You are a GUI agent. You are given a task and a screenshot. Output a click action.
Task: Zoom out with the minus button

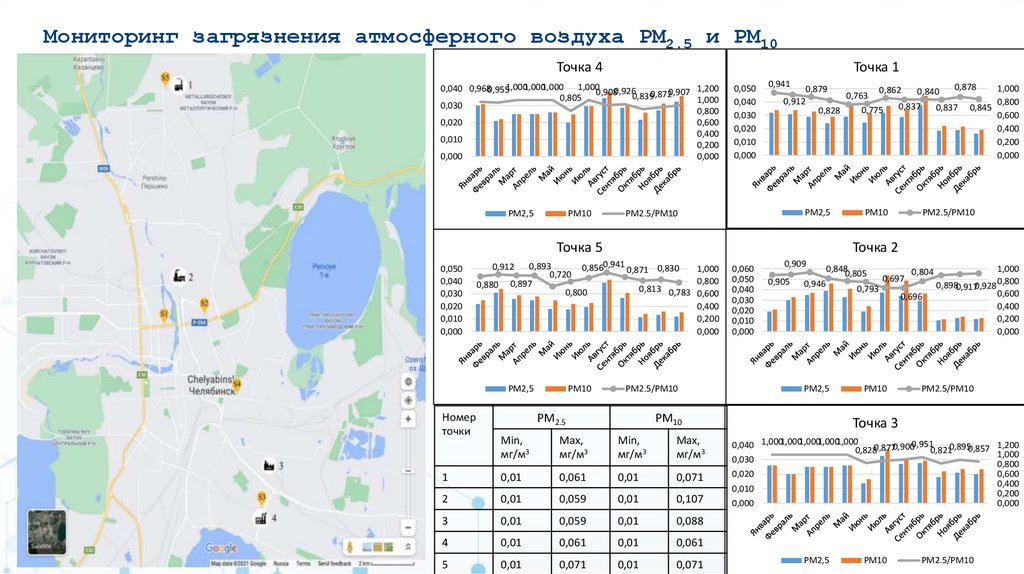tap(408, 527)
